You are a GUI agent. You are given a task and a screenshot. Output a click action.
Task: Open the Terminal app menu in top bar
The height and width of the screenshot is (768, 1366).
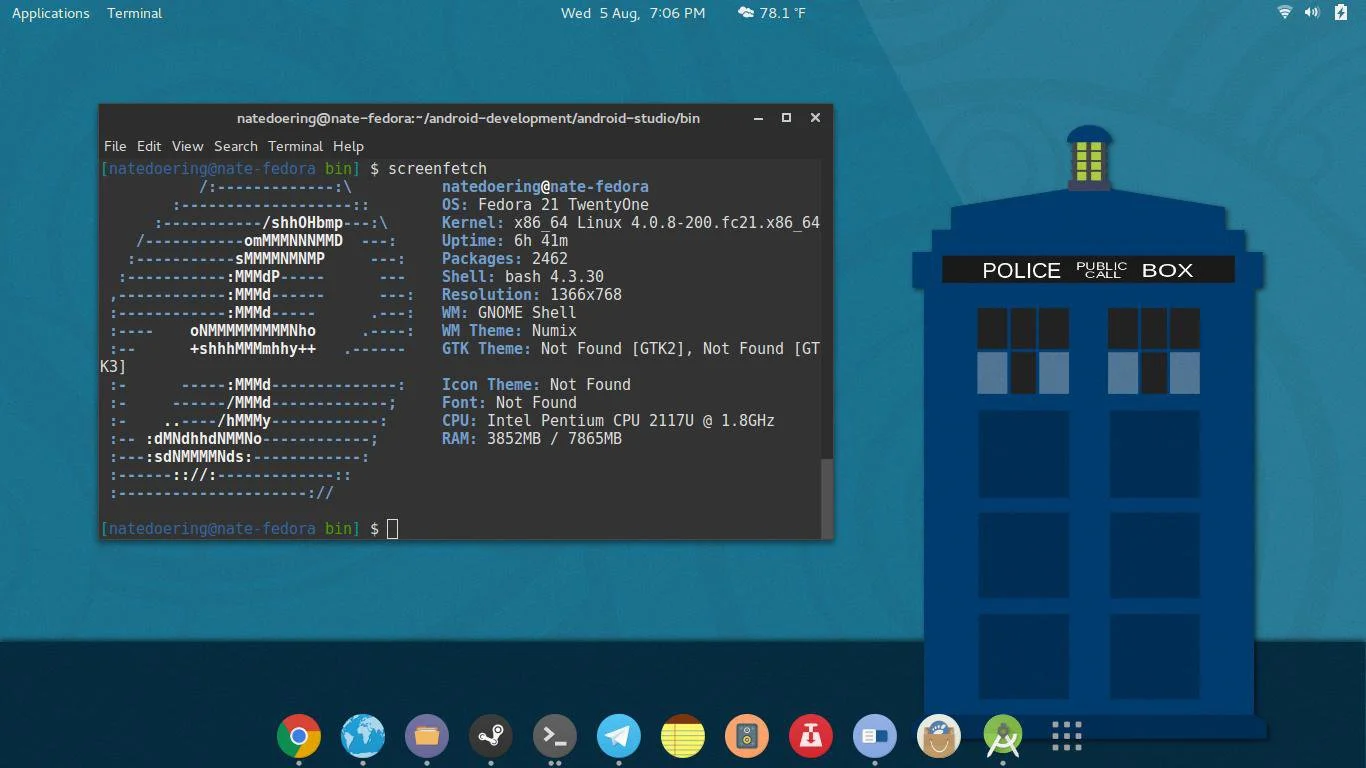(135, 13)
